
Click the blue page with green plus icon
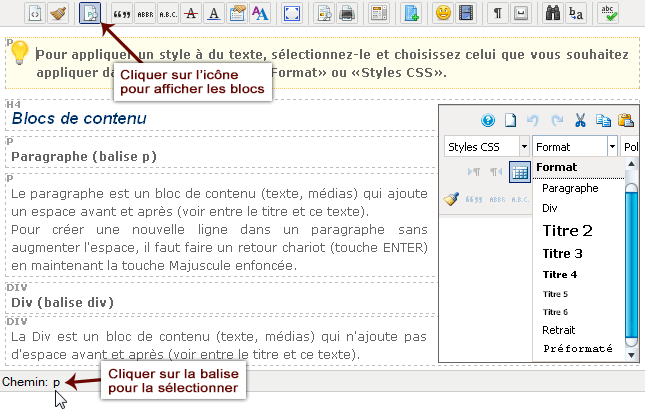pos(411,14)
